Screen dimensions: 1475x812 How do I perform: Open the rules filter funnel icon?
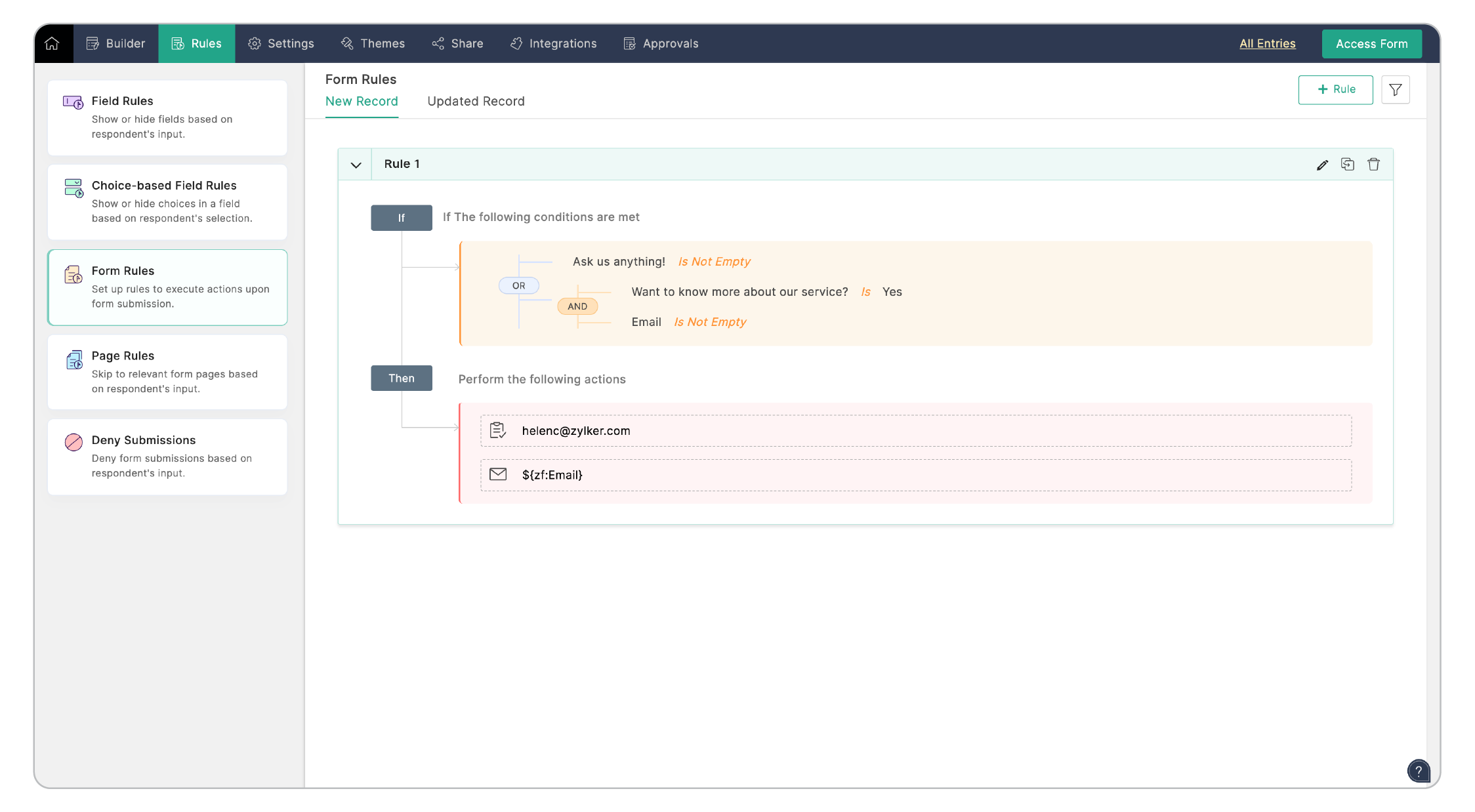click(x=1395, y=90)
